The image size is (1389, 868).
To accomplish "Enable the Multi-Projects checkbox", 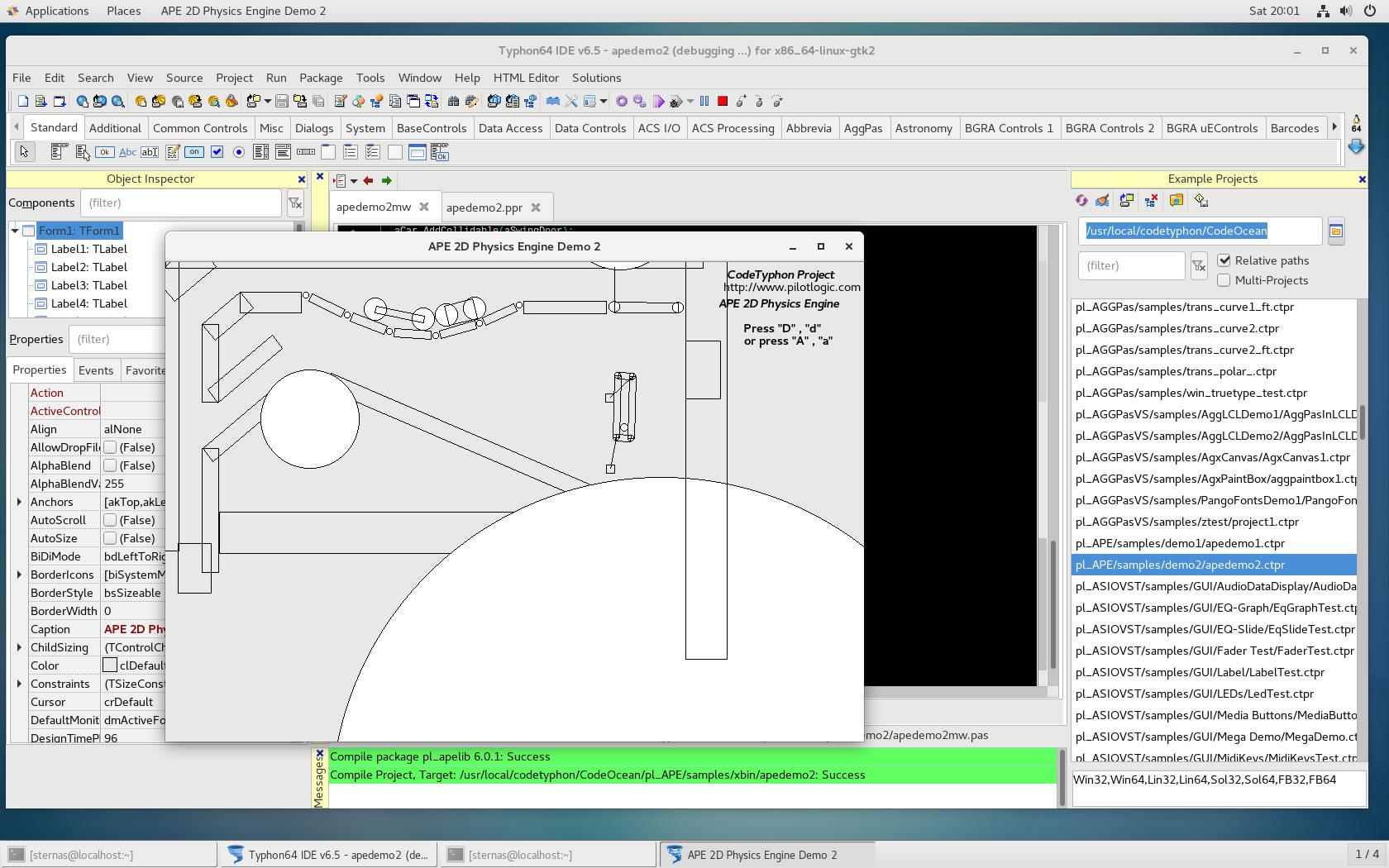I will point(1224,280).
